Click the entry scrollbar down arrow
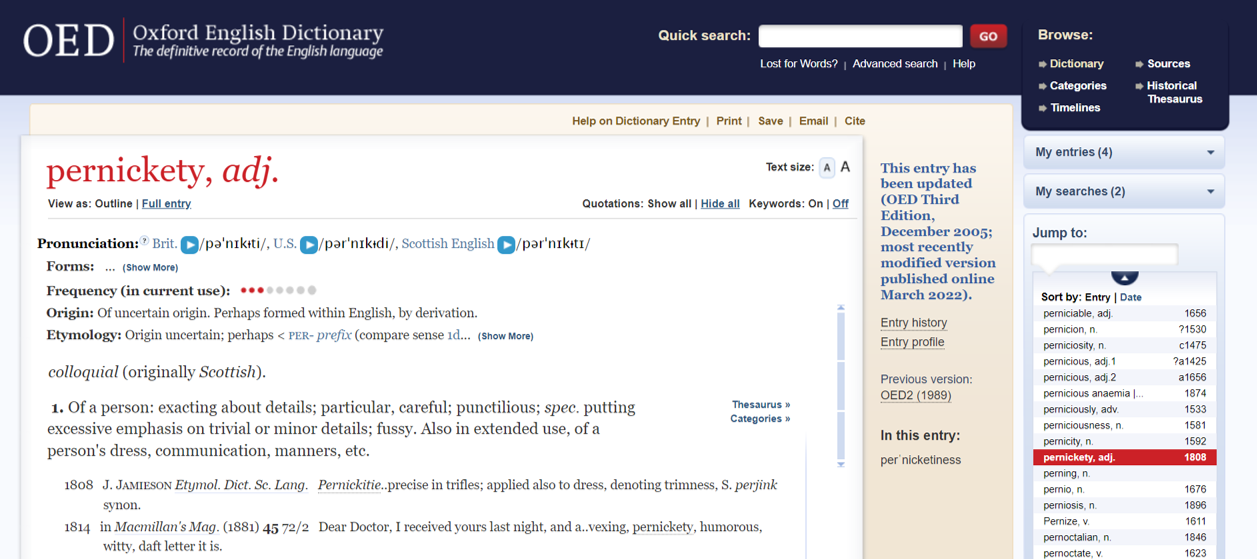Viewport: 1257px width, 559px height. point(841,464)
